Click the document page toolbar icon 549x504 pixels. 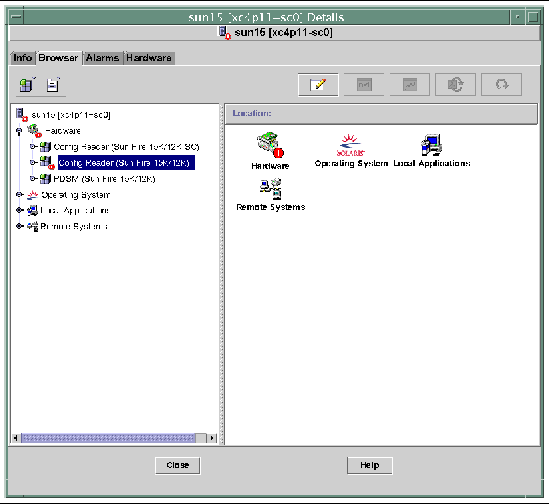53,85
